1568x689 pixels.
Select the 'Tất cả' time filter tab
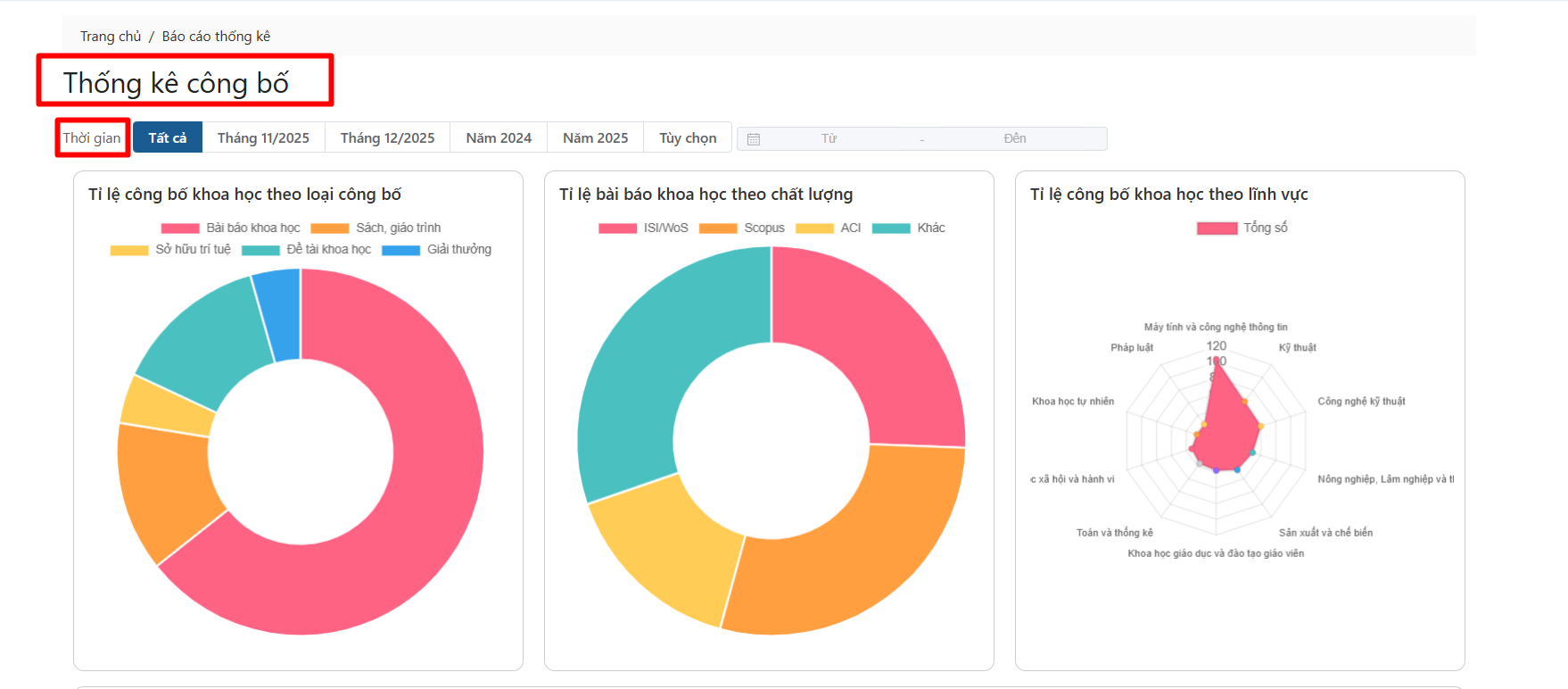point(168,138)
